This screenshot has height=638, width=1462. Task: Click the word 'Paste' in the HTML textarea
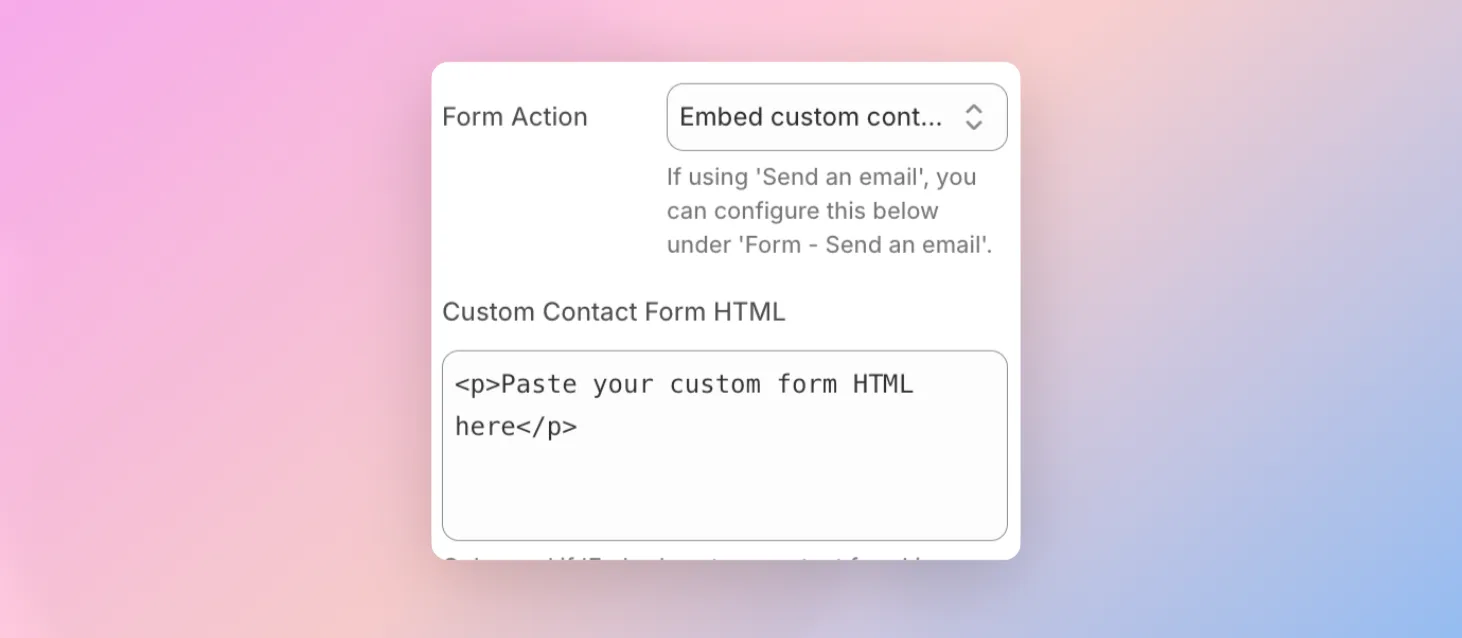click(x=539, y=384)
